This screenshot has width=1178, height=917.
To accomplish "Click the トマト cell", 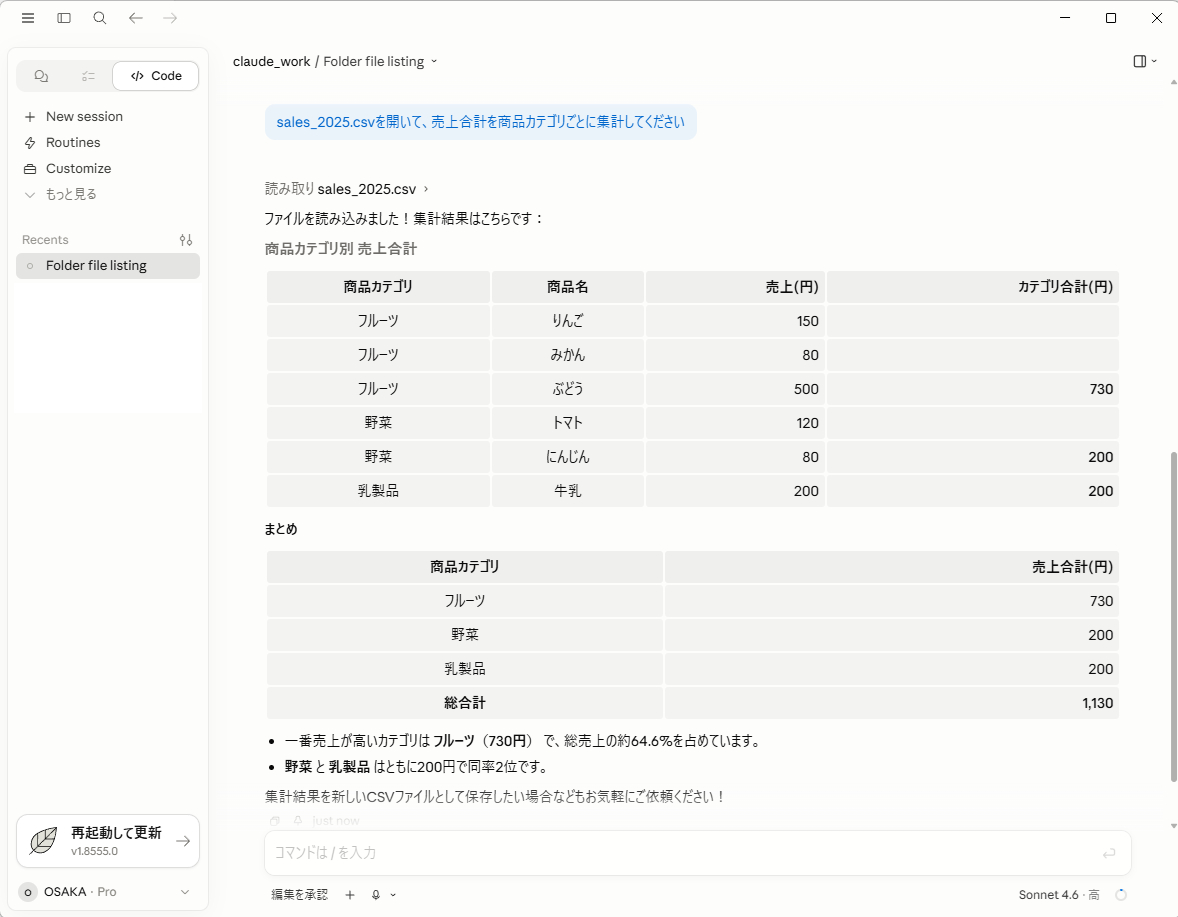I will [567, 423].
